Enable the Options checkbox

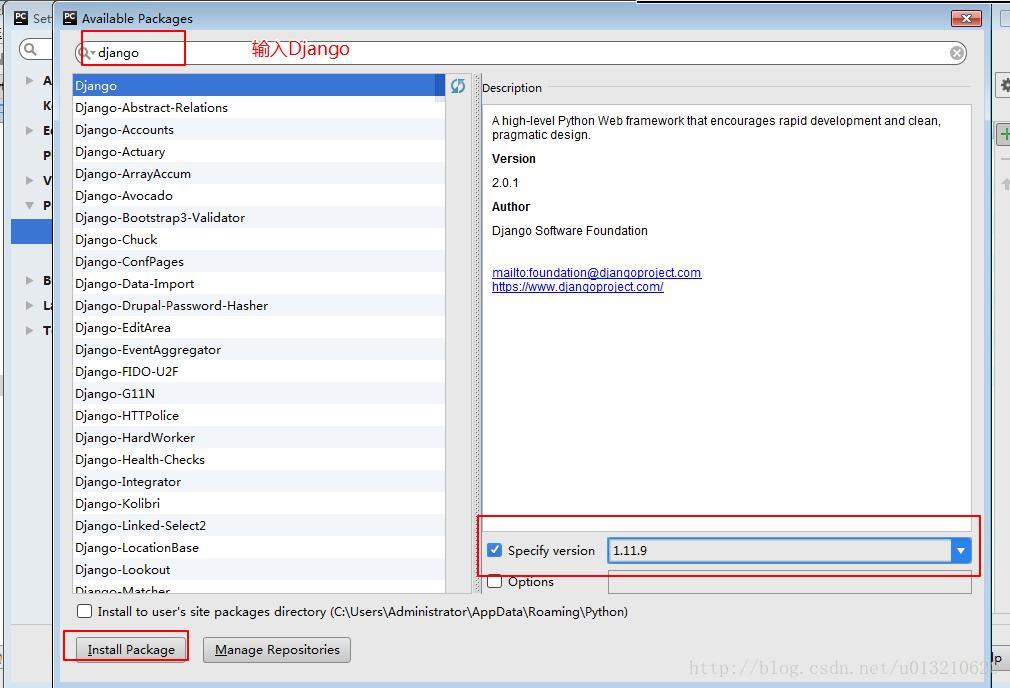coord(494,581)
